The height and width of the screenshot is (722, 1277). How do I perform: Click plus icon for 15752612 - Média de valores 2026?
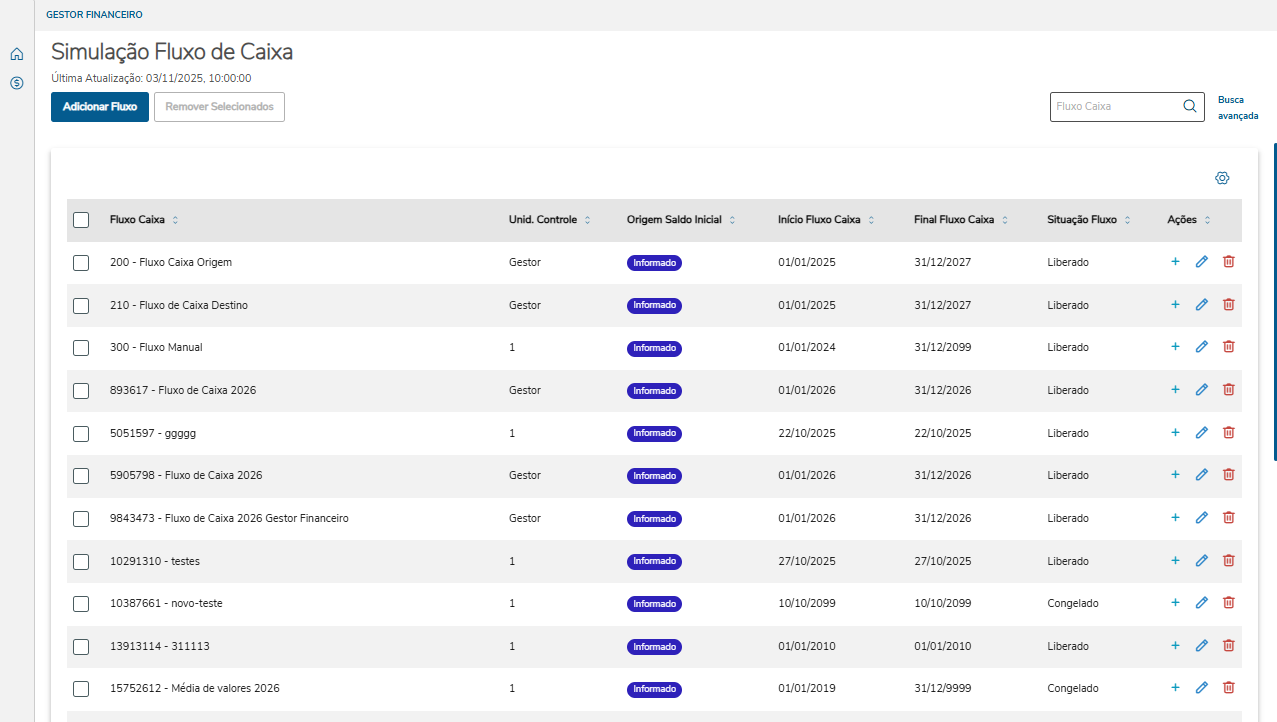(x=1175, y=688)
